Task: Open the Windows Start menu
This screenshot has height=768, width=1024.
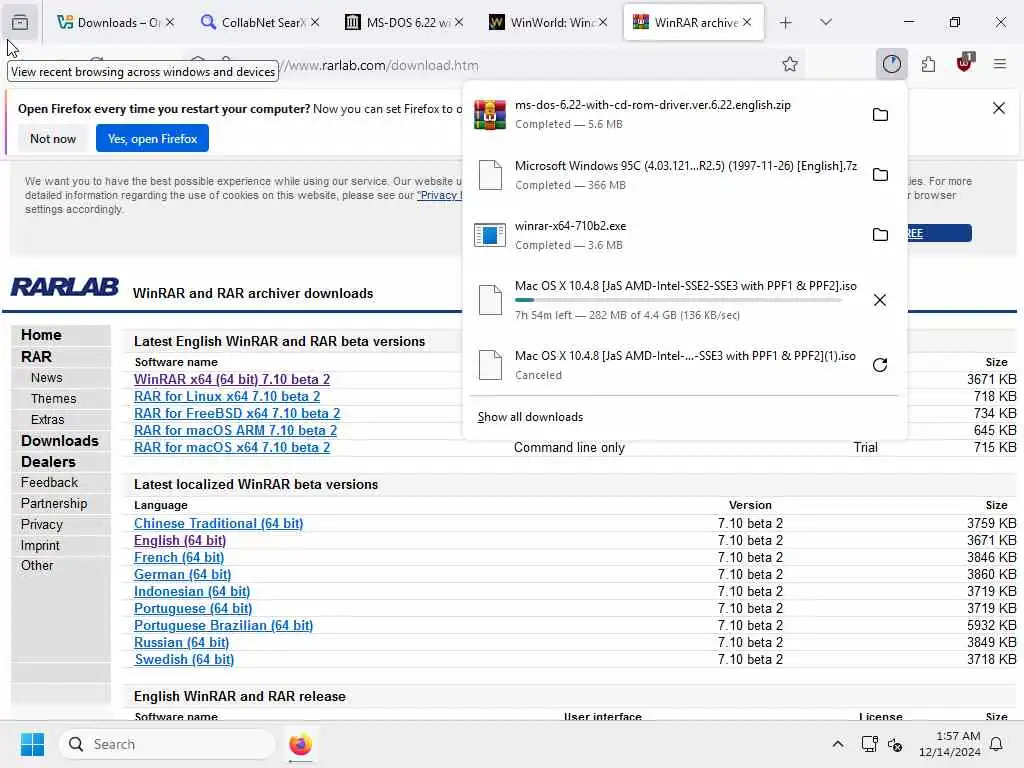Action: pos(32,744)
